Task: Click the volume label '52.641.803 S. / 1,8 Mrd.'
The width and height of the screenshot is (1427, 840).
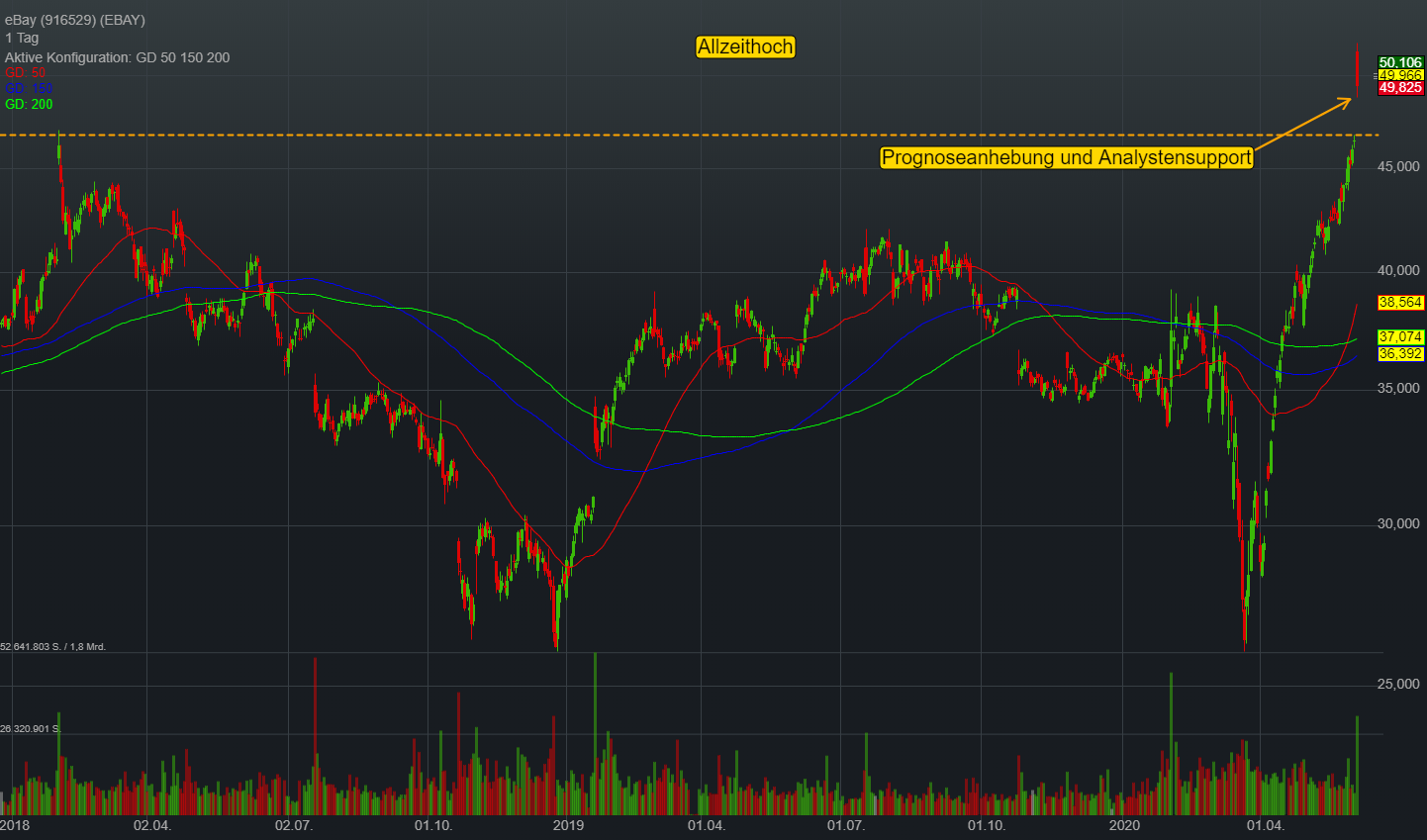Action: tap(53, 647)
